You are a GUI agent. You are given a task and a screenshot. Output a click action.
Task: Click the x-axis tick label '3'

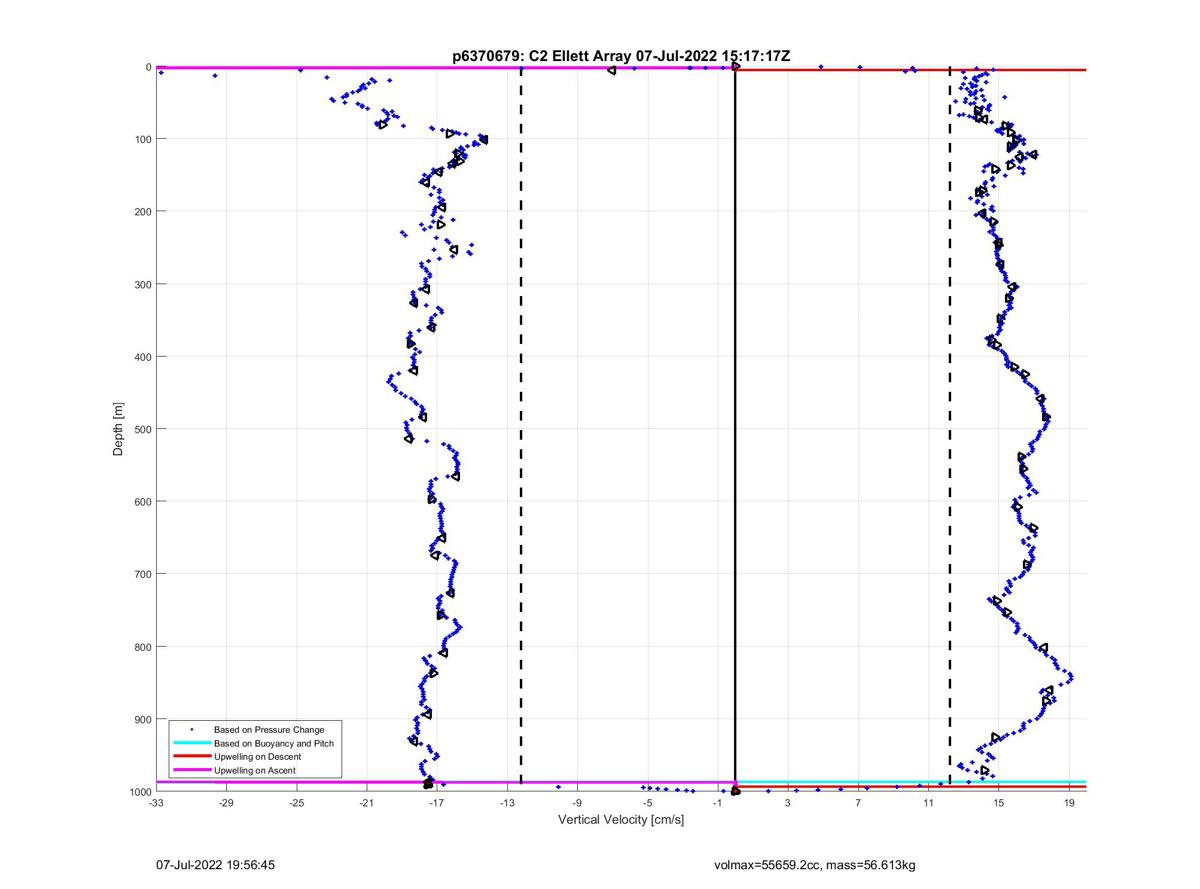[x=788, y=803]
